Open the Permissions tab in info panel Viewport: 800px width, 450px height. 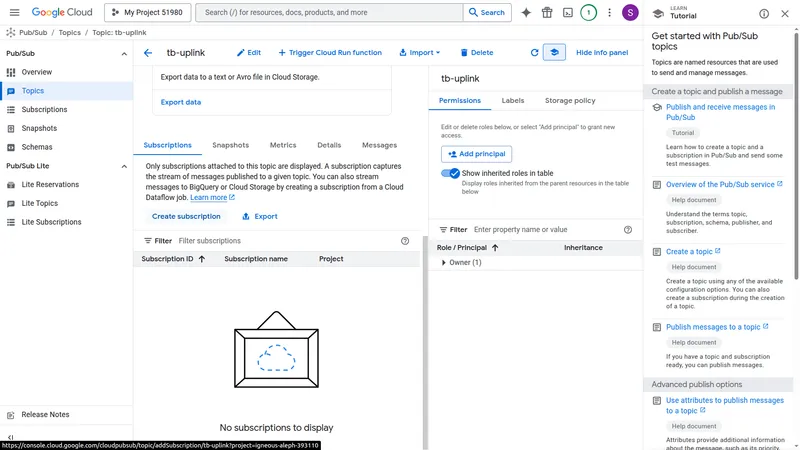[x=460, y=101]
